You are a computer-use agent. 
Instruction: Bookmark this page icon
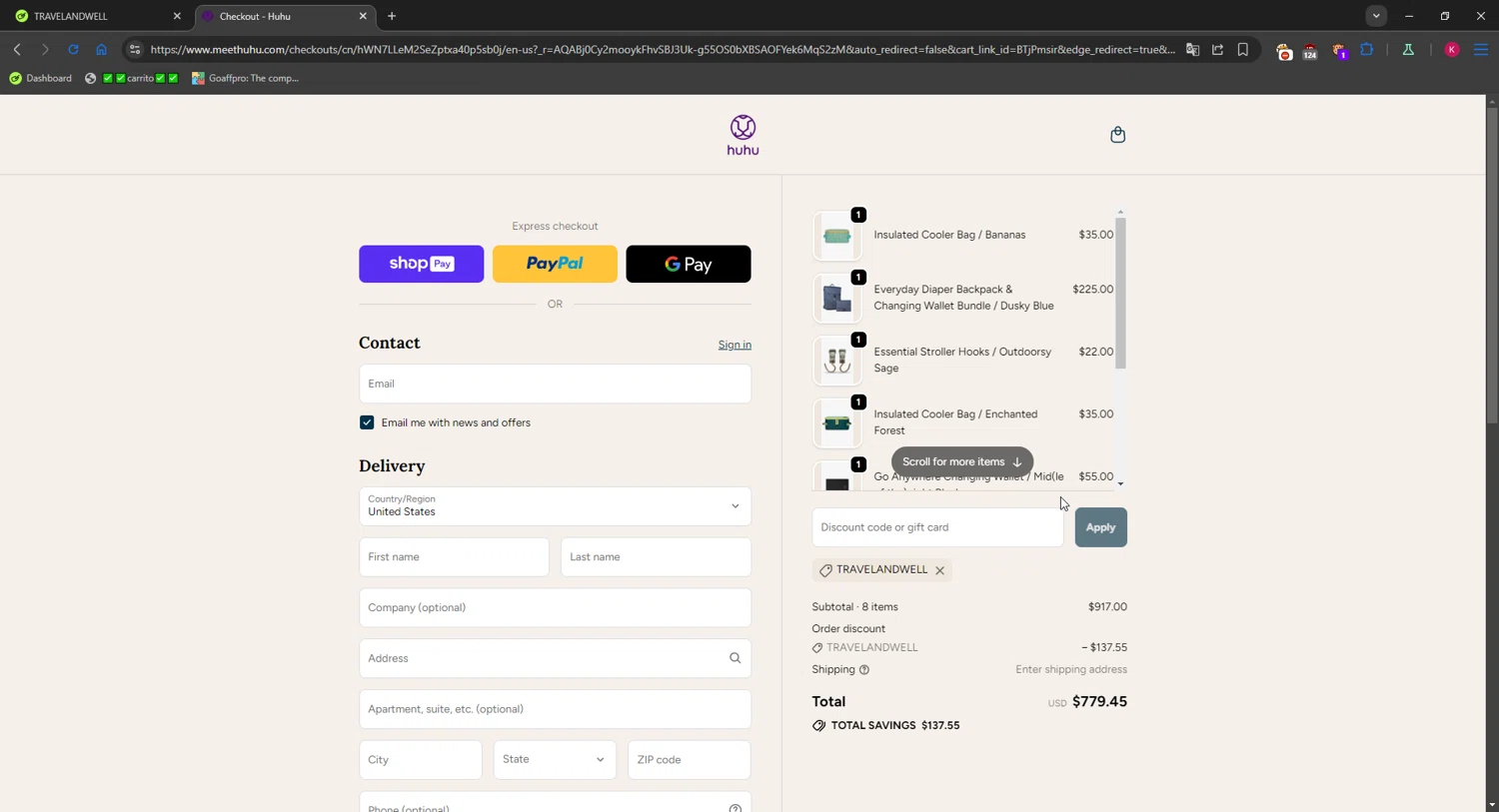pos(1243,49)
